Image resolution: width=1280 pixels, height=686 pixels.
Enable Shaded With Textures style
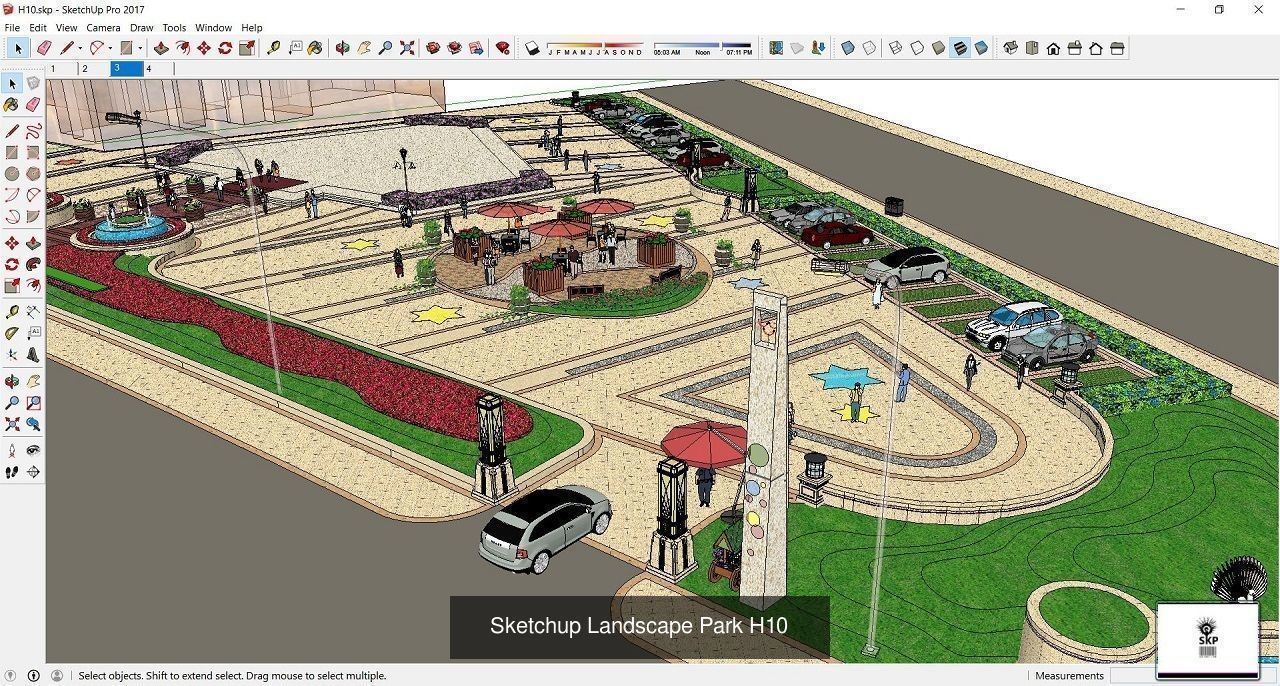tap(960, 48)
